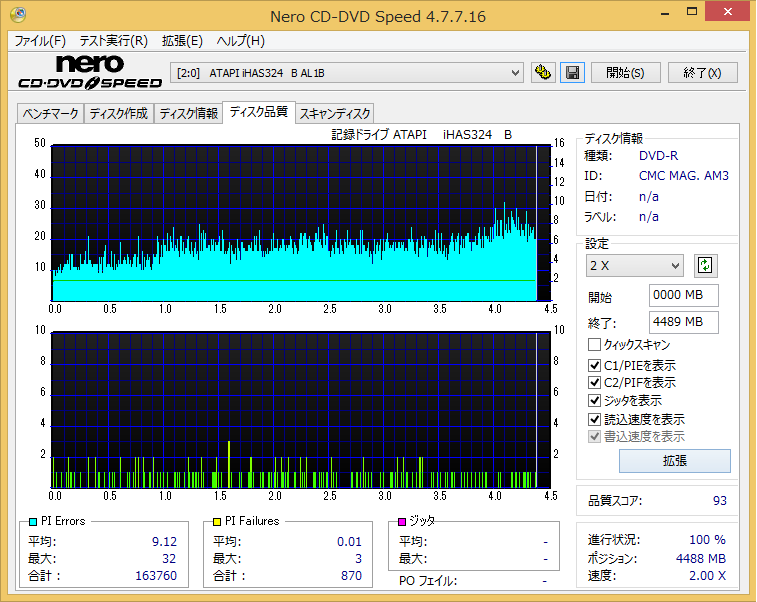
Task: Click the cyan PI Errors legend swatch
Action: 33,522
